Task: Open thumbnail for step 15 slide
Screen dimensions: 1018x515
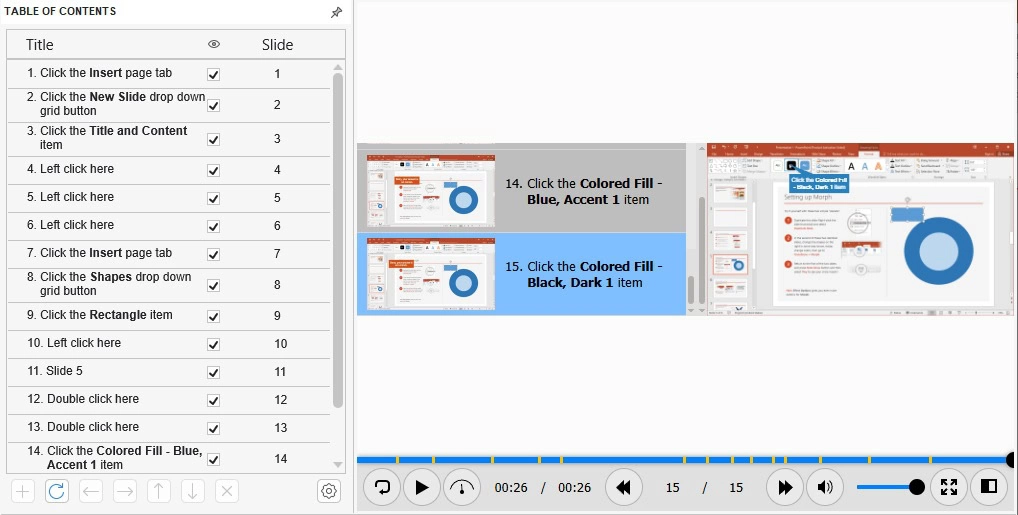Action: click(430, 273)
